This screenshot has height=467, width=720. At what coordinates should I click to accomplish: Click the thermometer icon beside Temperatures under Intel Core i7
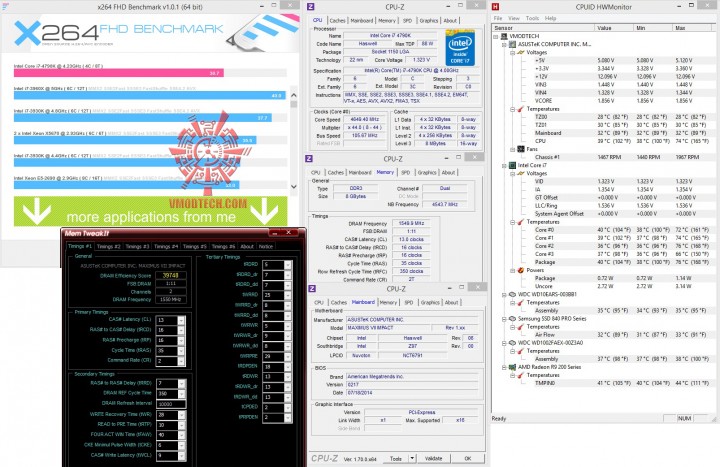click(521, 222)
